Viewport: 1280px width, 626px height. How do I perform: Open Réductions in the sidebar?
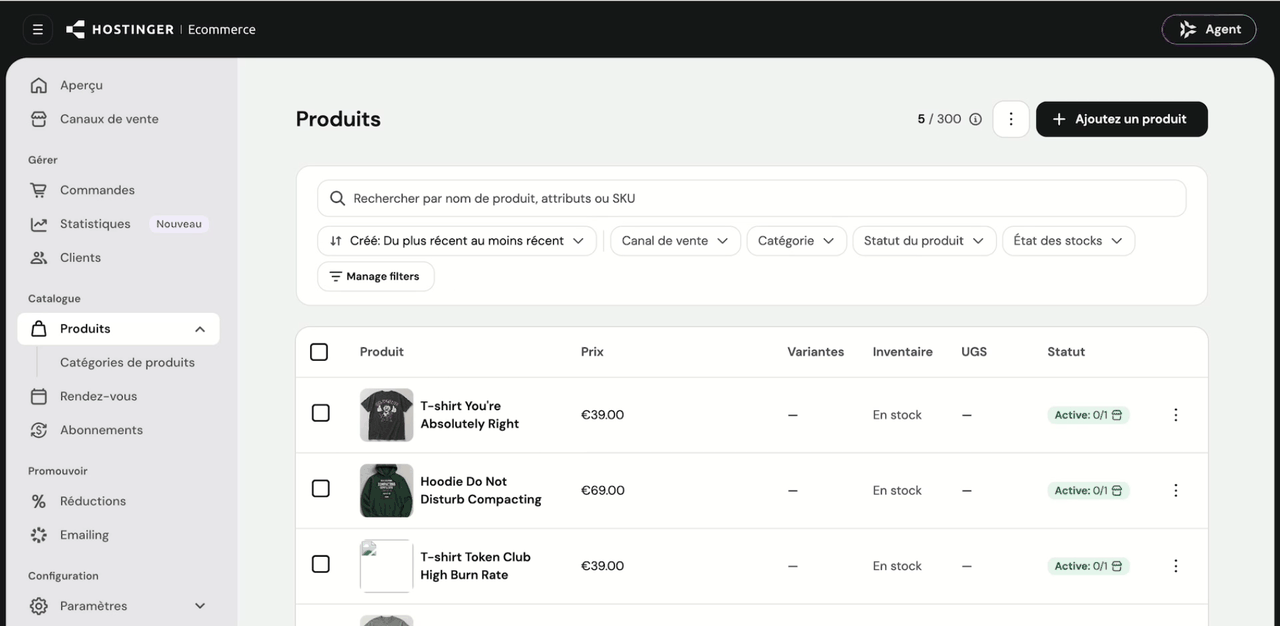click(93, 501)
